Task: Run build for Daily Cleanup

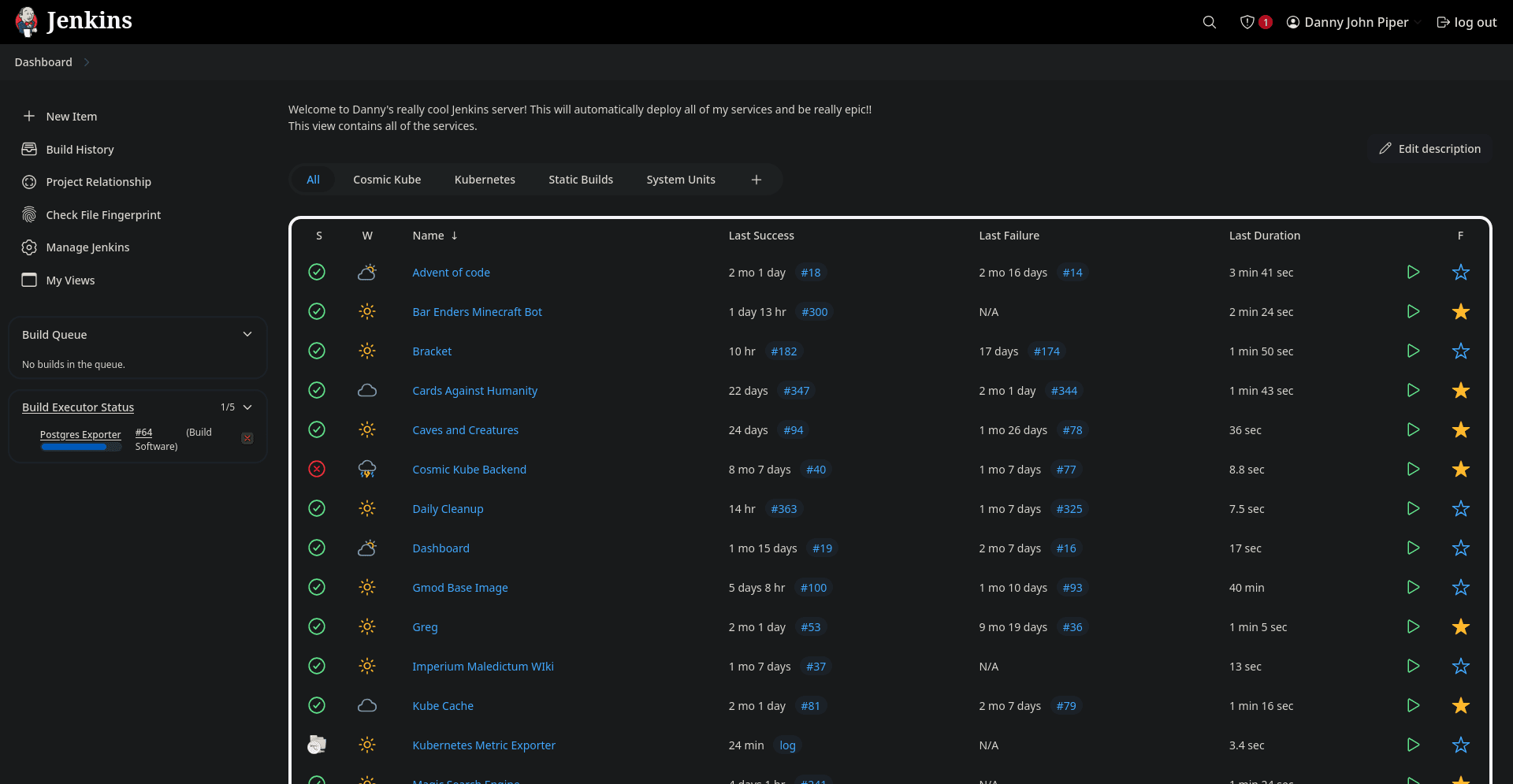Action: tap(1413, 508)
